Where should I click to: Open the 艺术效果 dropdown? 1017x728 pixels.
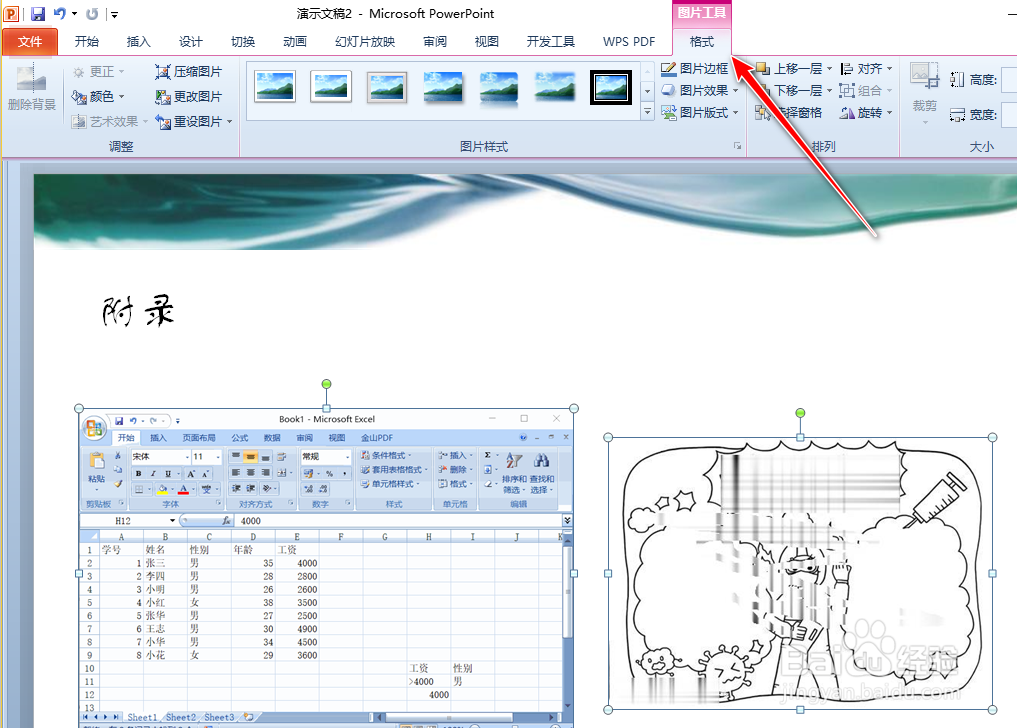(x=110, y=121)
